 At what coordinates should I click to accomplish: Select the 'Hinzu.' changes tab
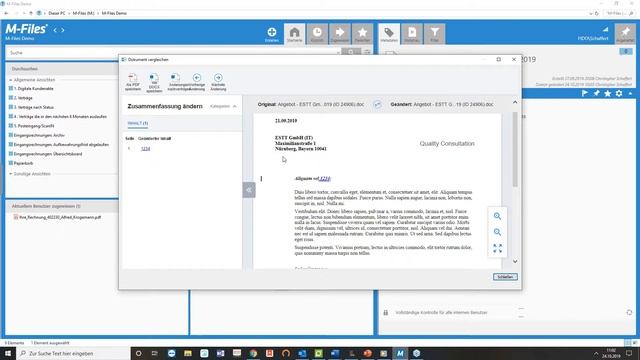click(x=138, y=123)
